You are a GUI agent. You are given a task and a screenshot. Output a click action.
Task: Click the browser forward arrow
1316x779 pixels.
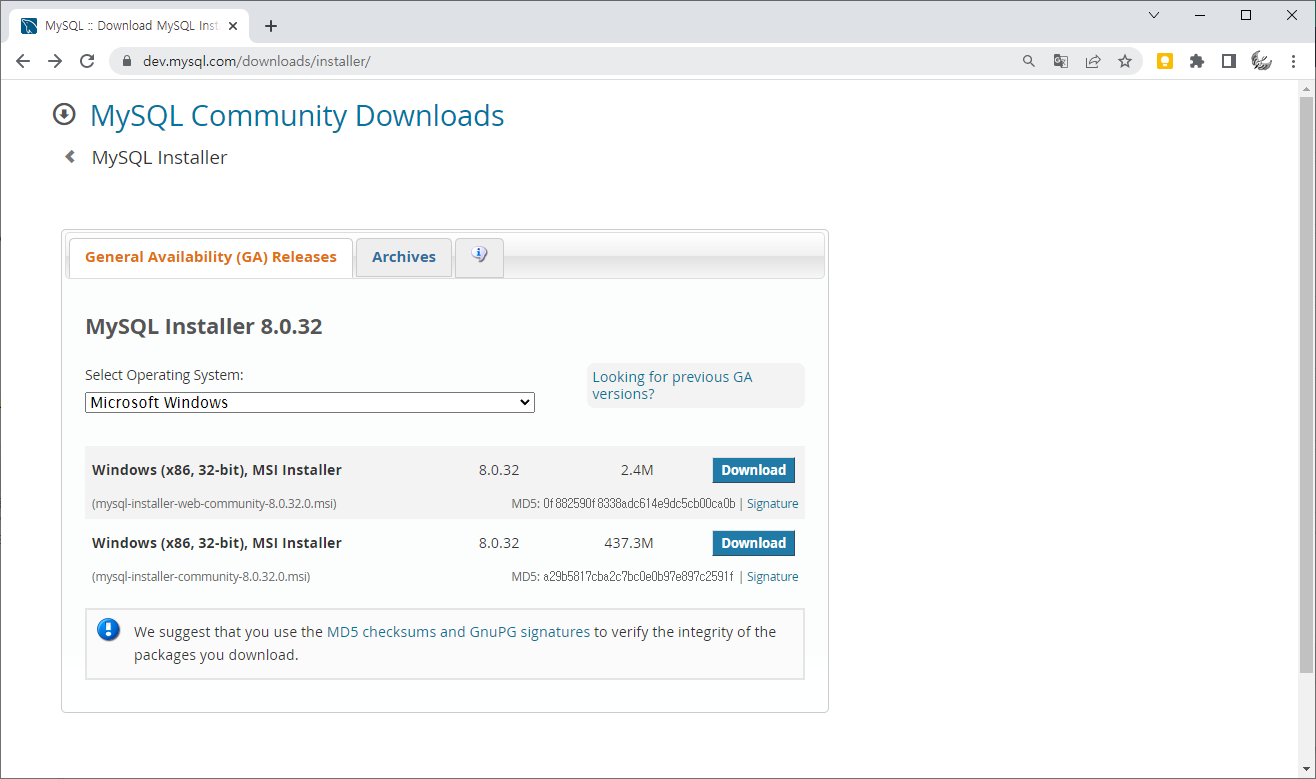(x=55, y=61)
